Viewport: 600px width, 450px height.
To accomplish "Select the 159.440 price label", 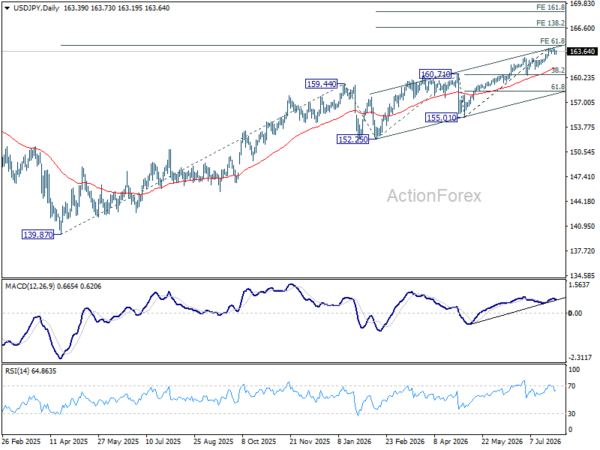I will point(321,84).
